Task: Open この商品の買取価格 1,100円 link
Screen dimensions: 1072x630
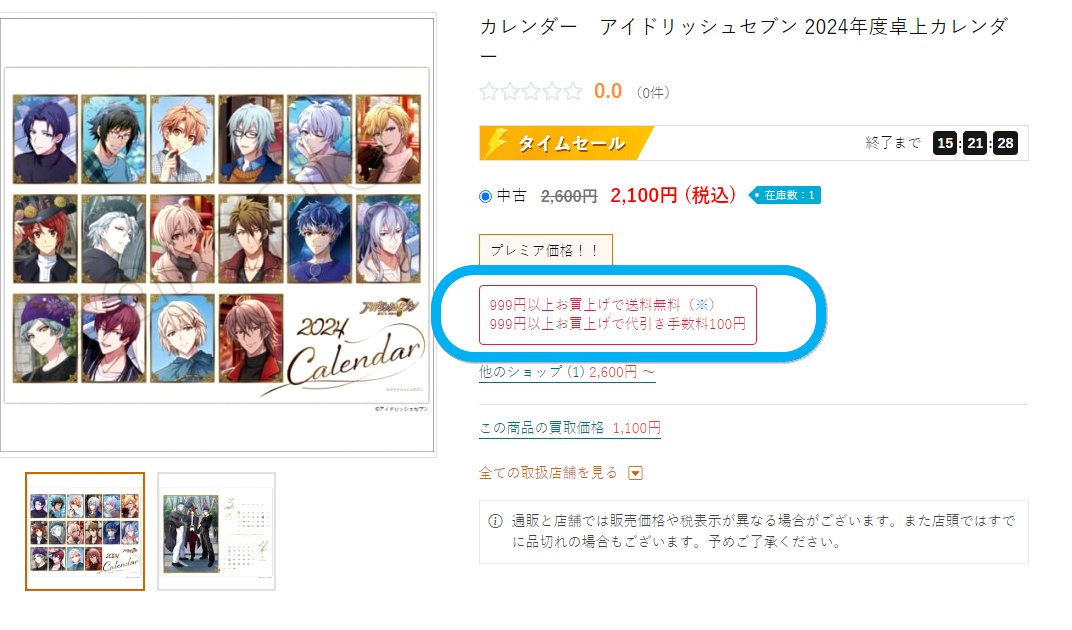Action: click(x=570, y=428)
